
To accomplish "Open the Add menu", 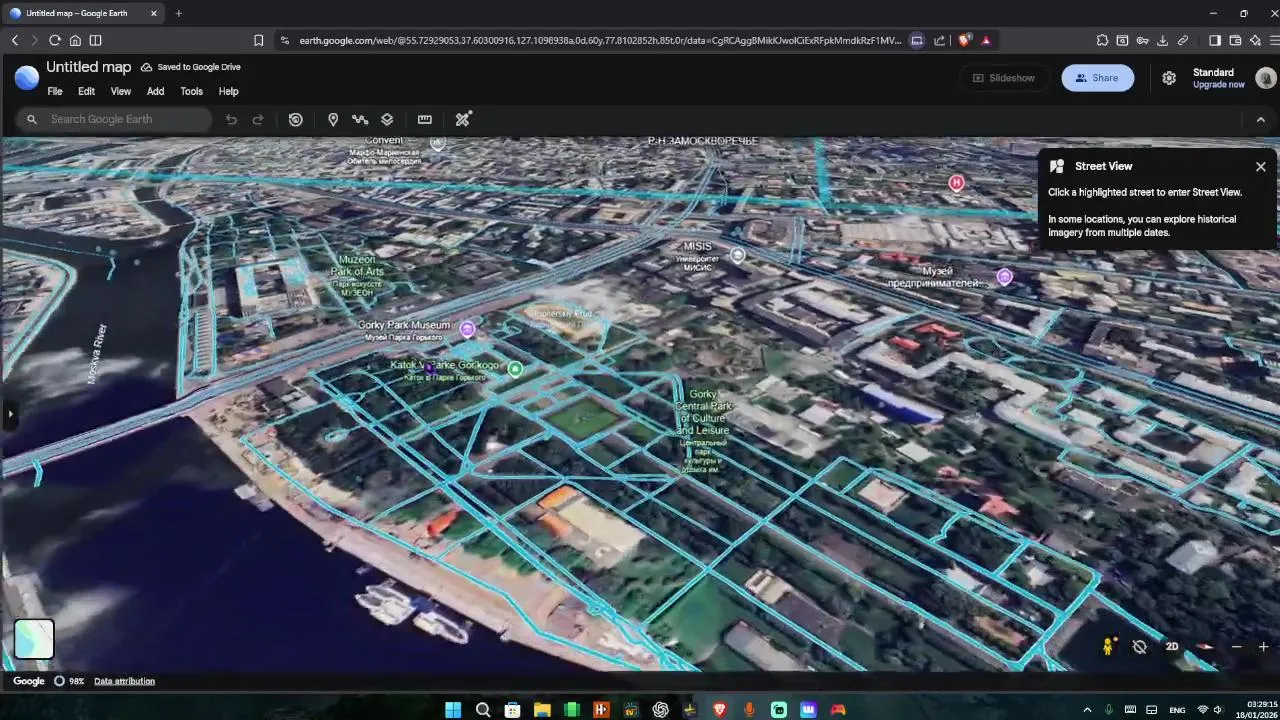I will coord(155,91).
